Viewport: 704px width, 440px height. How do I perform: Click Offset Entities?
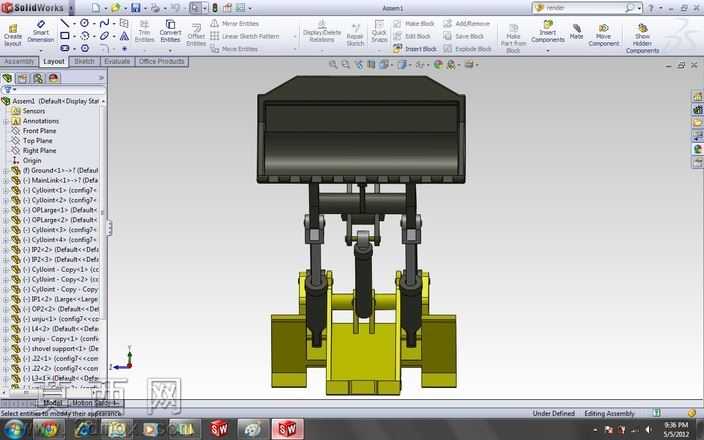click(196, 35)
